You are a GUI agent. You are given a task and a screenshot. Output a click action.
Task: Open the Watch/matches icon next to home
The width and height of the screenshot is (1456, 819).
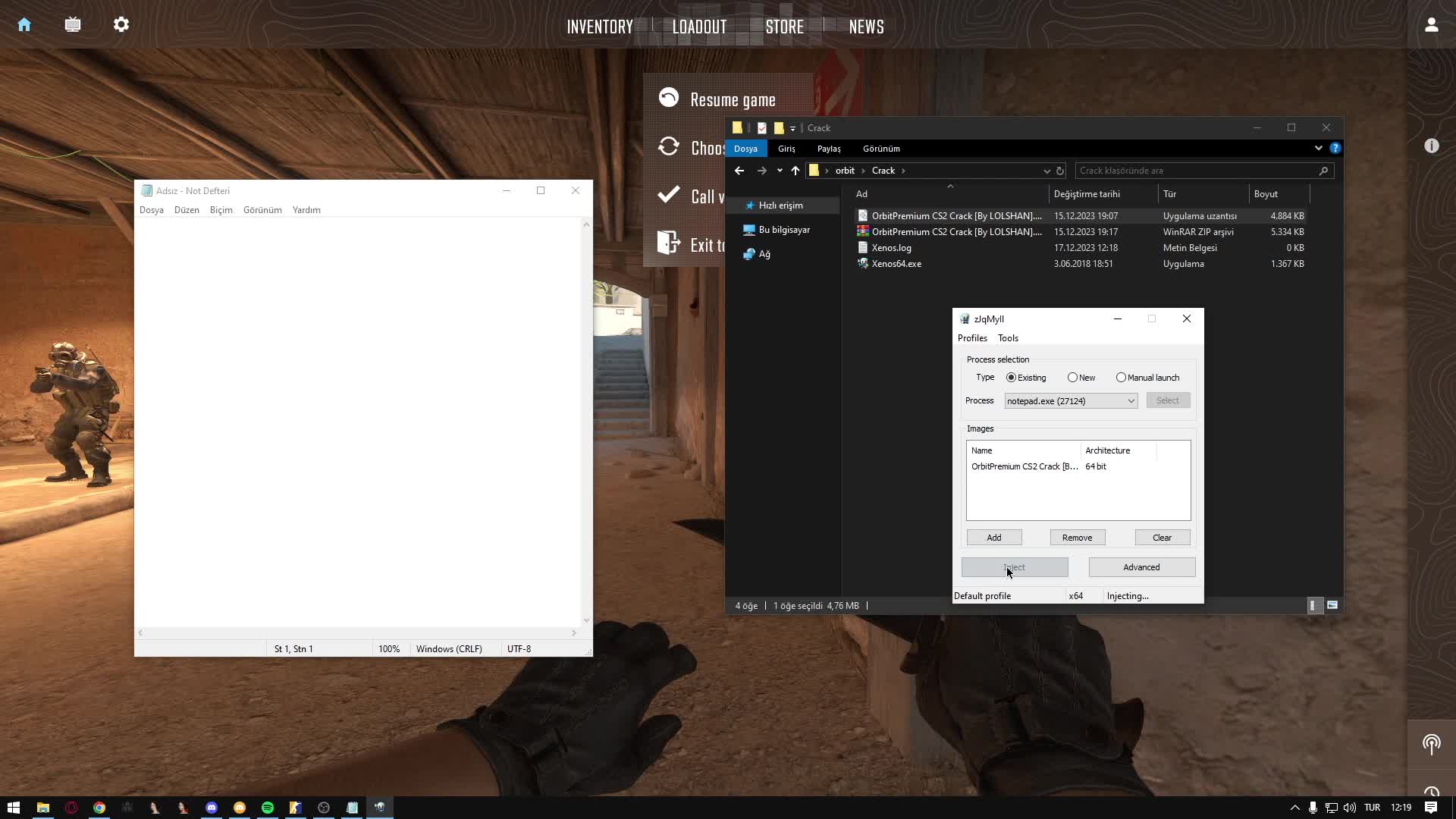[73, 24]
